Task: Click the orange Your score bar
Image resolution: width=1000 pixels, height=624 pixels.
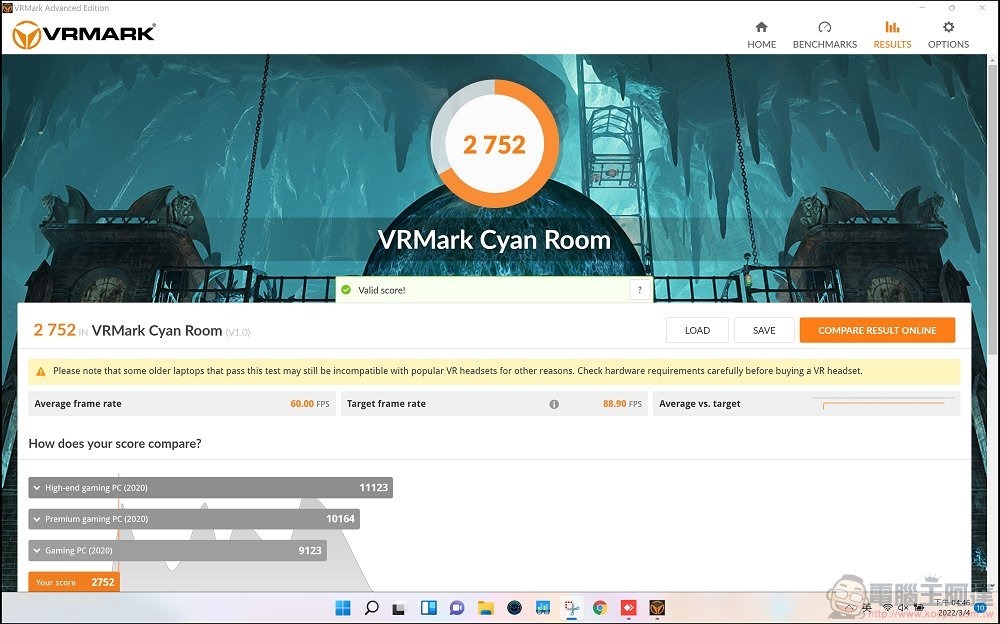Action: point(74,582)
